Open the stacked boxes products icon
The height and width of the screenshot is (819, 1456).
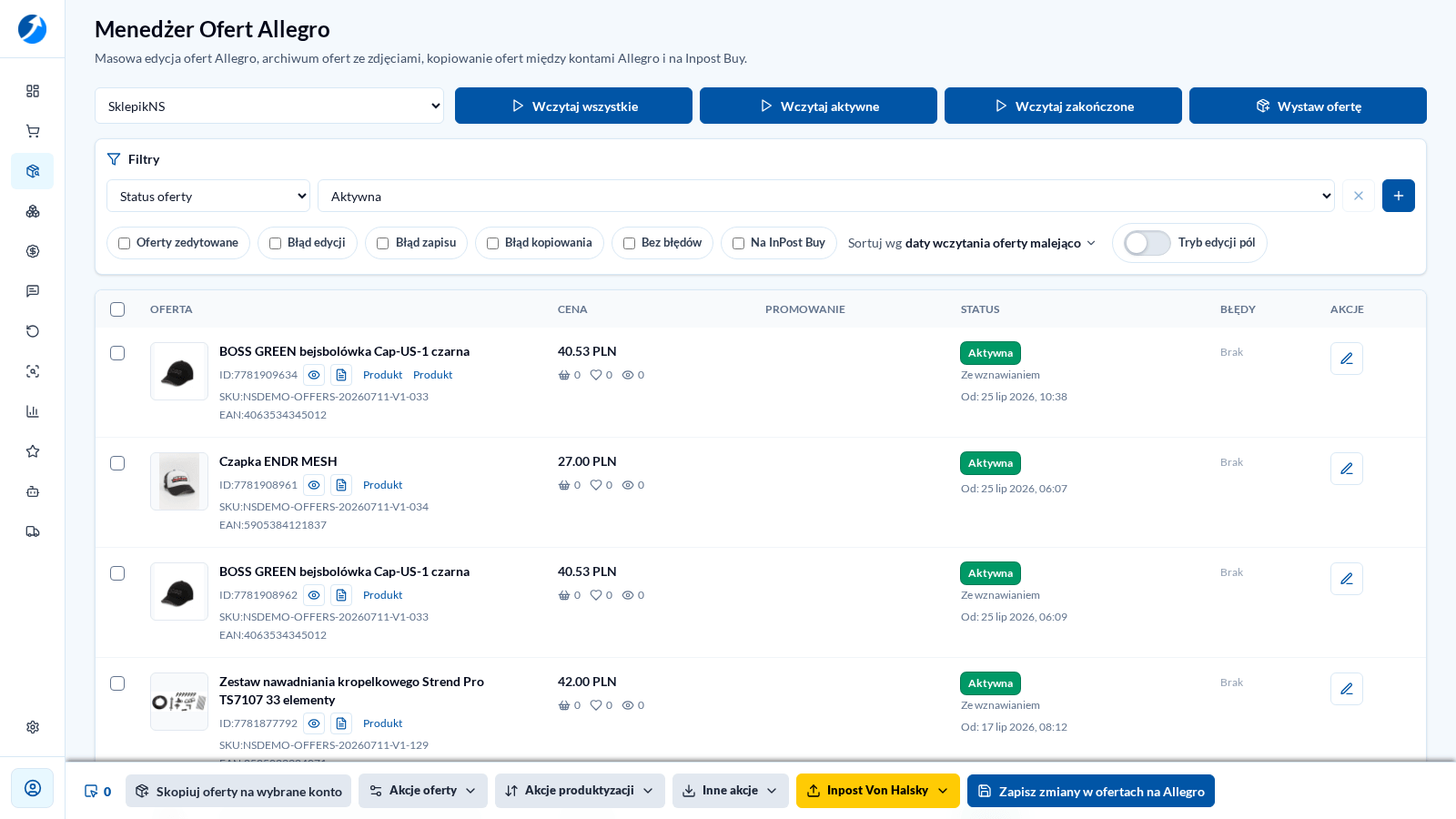tap(33, 211)
